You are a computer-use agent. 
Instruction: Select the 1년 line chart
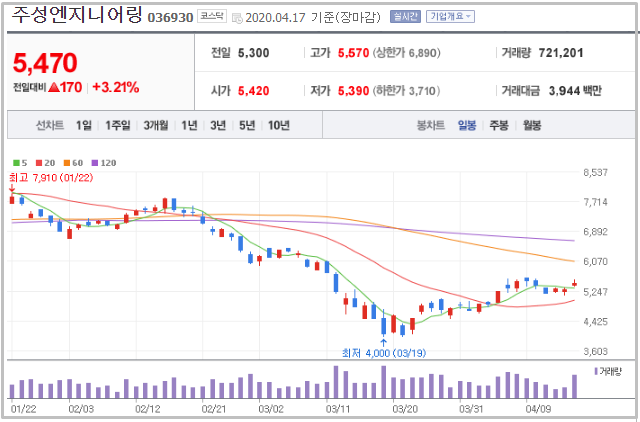189,125
